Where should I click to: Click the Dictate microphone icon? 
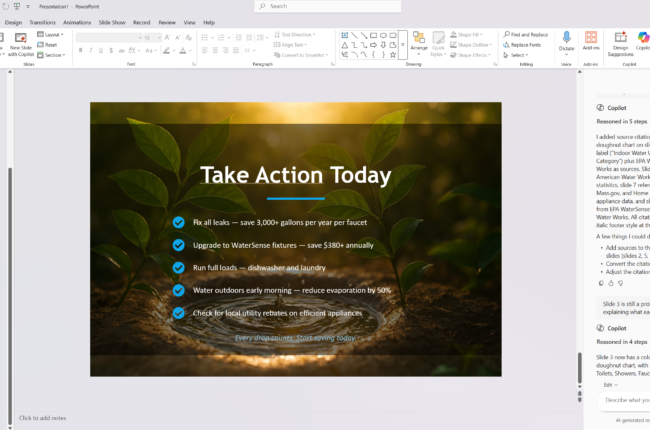567,39
